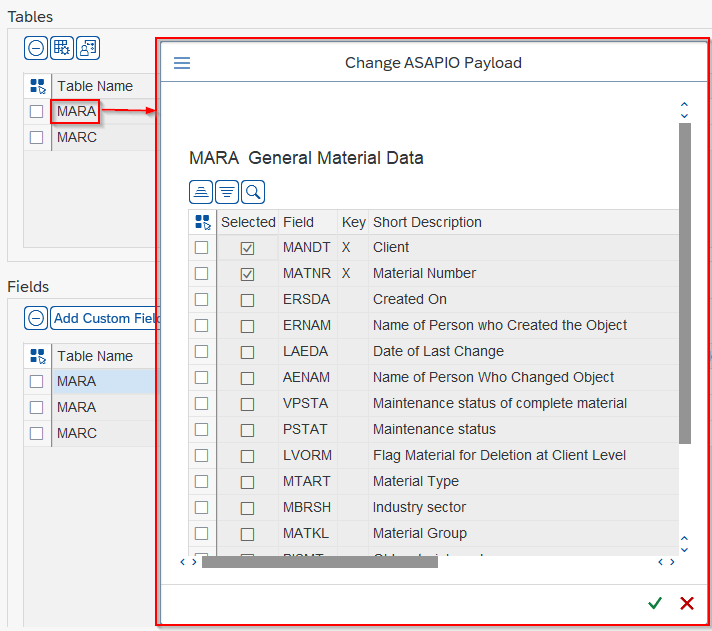Untick the Selected checkbox for MANDT
The height and width of the screenshot is (631, 712).
[x=247, y=248]
